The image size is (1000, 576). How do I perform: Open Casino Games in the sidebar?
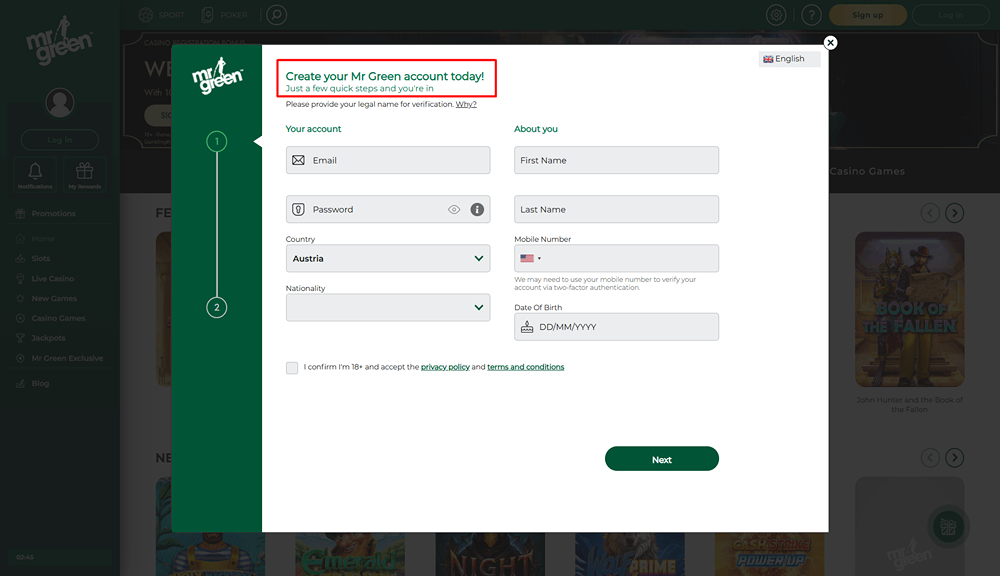click(x=58, y=318)
